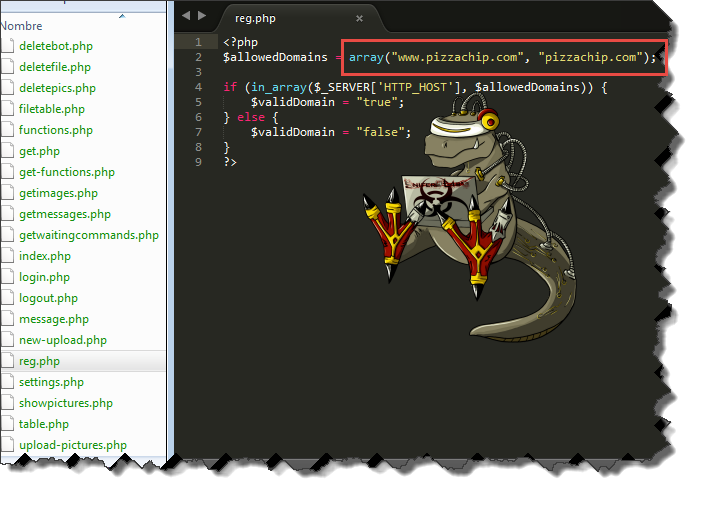This screenshot has width=709, height=508.
Task: Open settings.php file
Action: click(51, 382)
